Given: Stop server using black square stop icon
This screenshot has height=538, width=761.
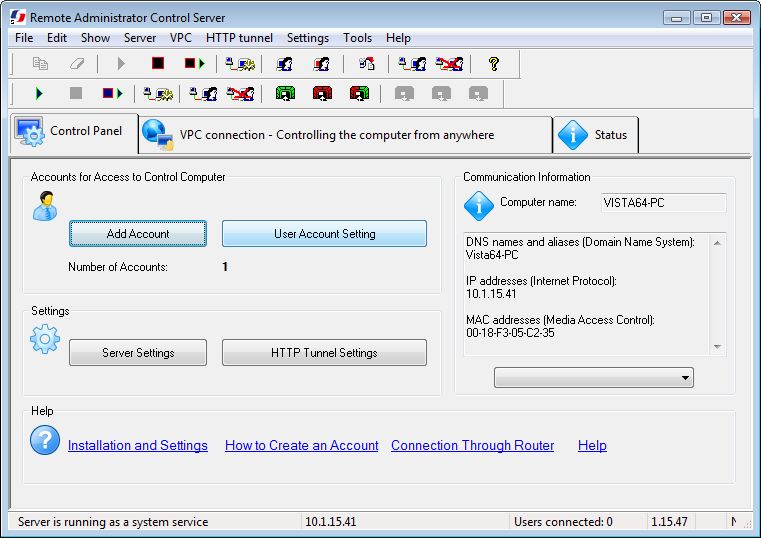Looking at the screenshot, I should [158, 63].
